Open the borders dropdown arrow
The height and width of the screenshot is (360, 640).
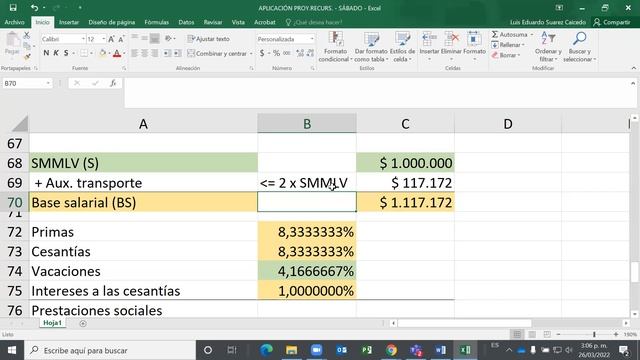pos(91,53)
